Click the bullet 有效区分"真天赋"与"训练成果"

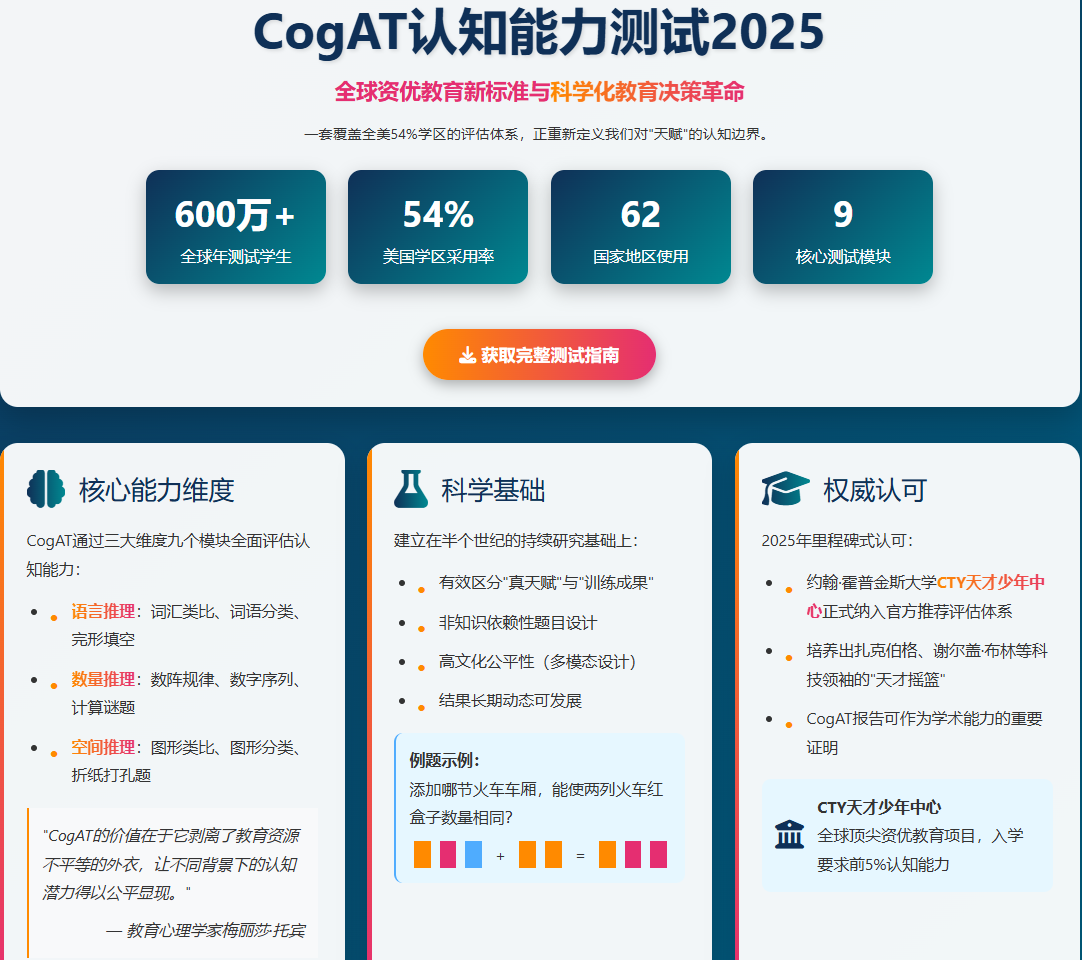546,583
